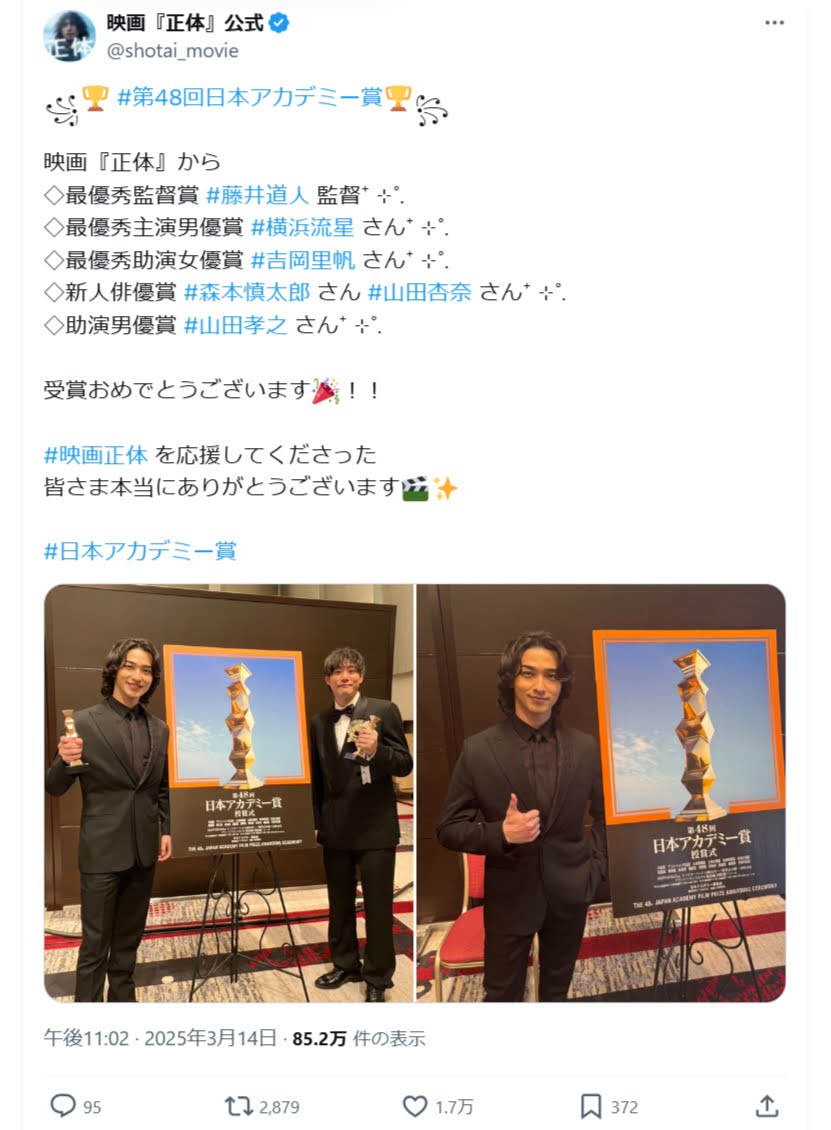The width and height of the screenshot is (831, 1130).
Task: Open hashtag #横浜流星
Action: 302,227
